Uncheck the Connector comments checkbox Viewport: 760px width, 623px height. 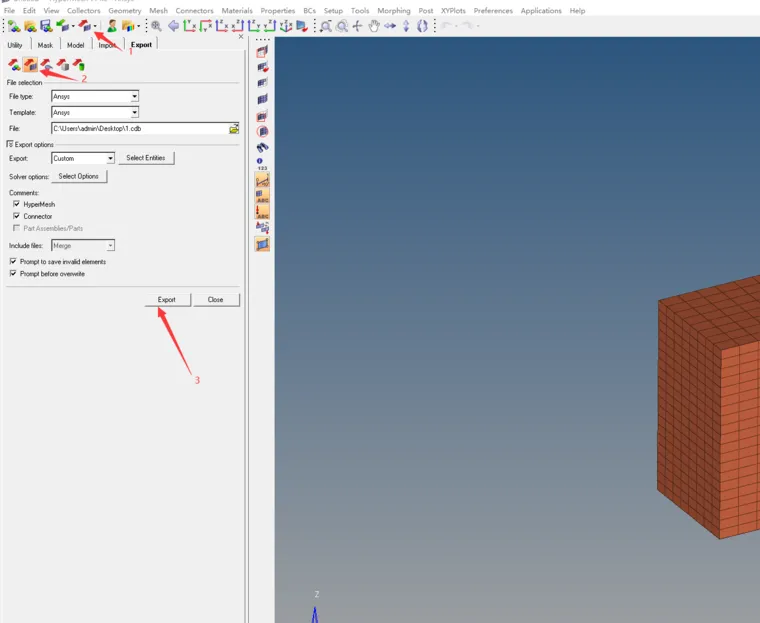pos(16,216)
